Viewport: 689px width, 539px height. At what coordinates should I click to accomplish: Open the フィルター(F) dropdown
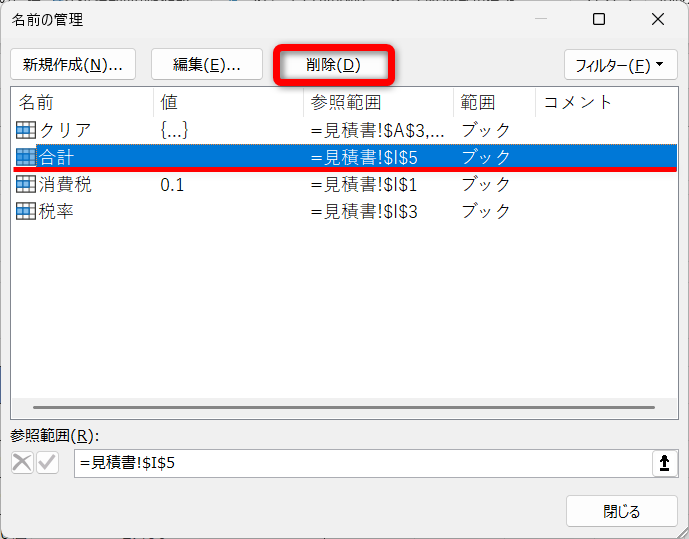click(620, 65)
